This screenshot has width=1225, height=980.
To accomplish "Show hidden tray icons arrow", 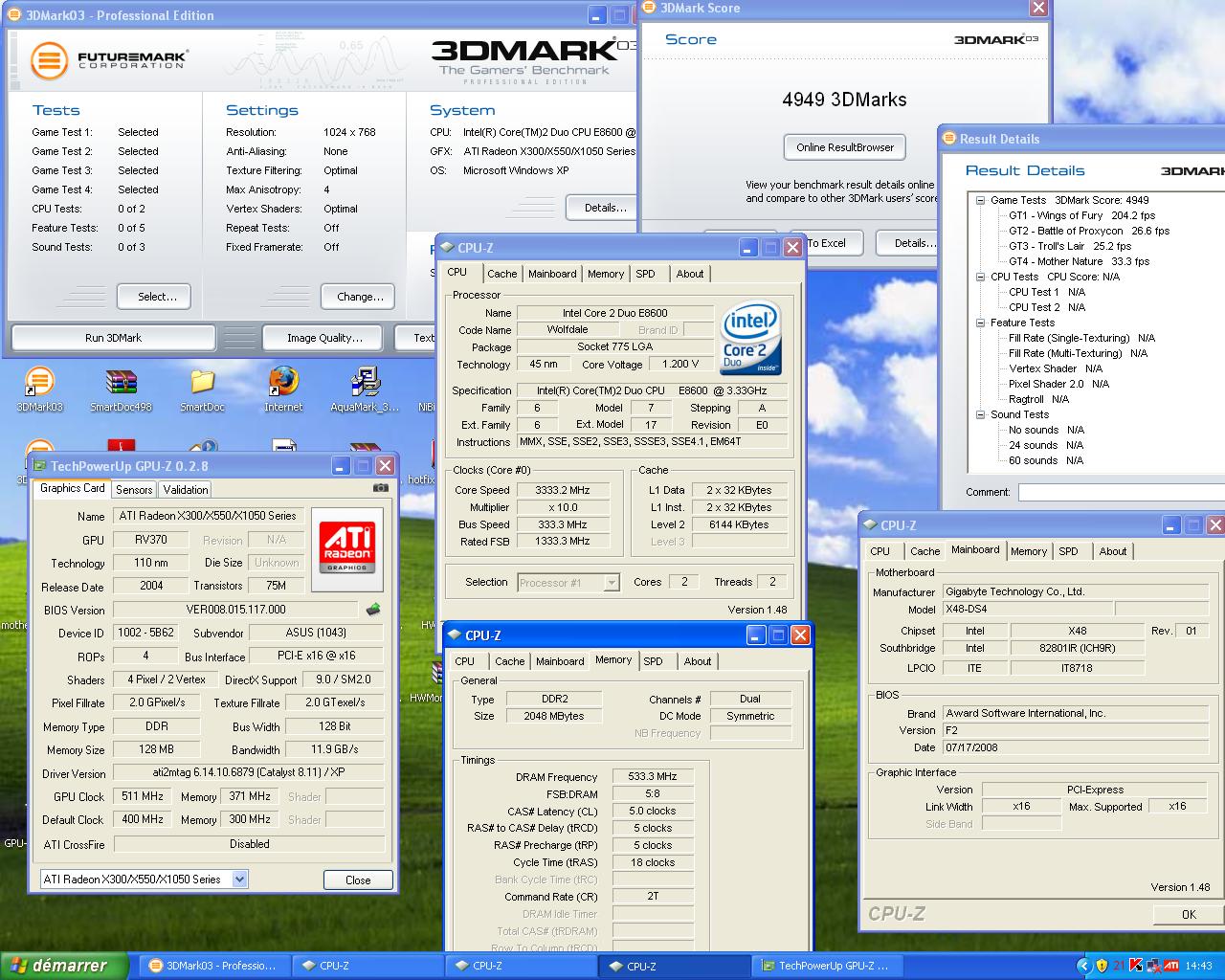I will click(x=1083, y=966).
